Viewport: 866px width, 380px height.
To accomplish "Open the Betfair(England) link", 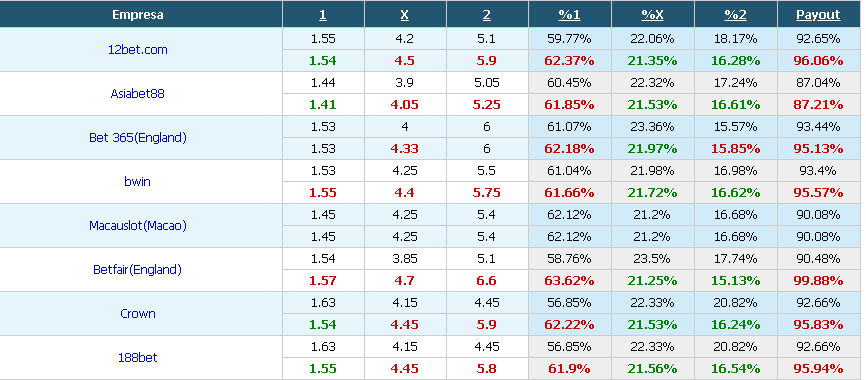I will pos(138,270).
